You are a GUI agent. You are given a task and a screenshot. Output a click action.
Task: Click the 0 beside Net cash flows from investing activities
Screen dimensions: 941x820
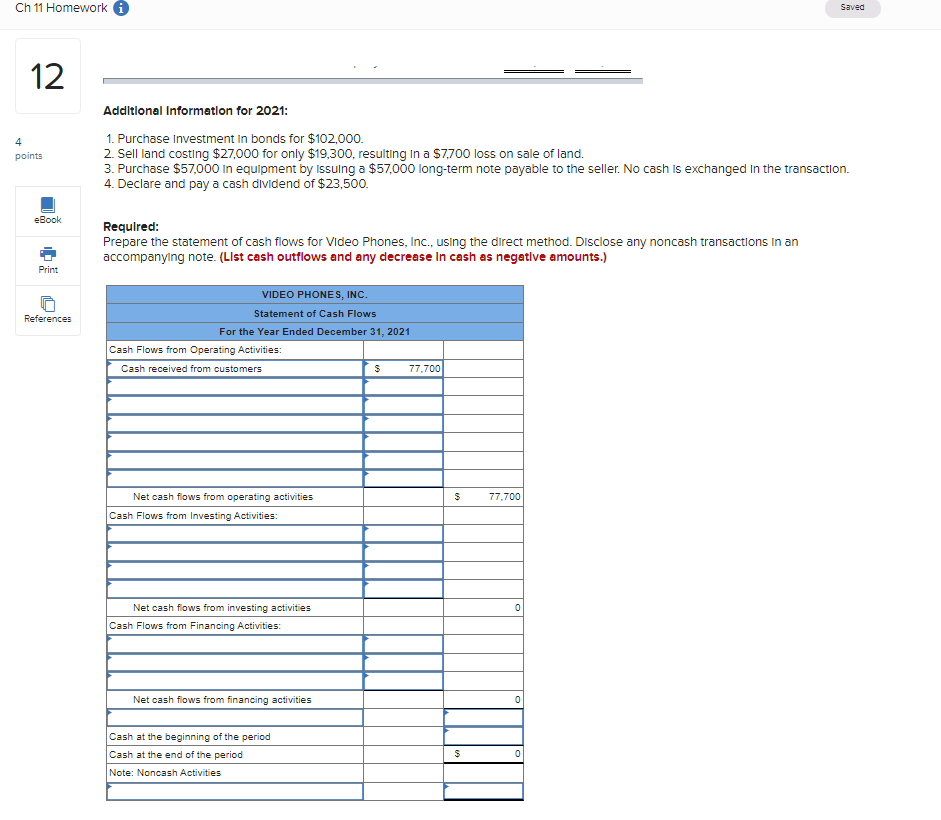(483, 605)
